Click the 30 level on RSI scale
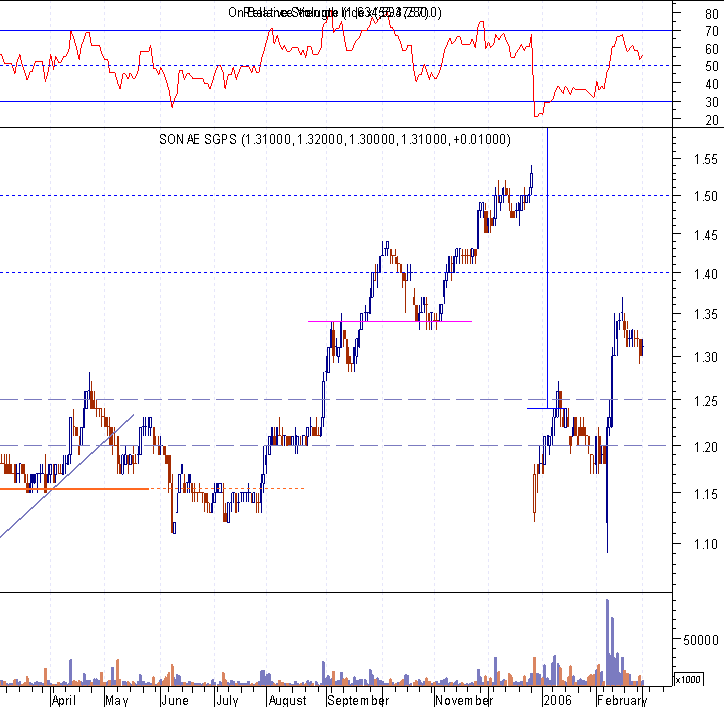This screenshot has height=707, width=724. point(712,102)
